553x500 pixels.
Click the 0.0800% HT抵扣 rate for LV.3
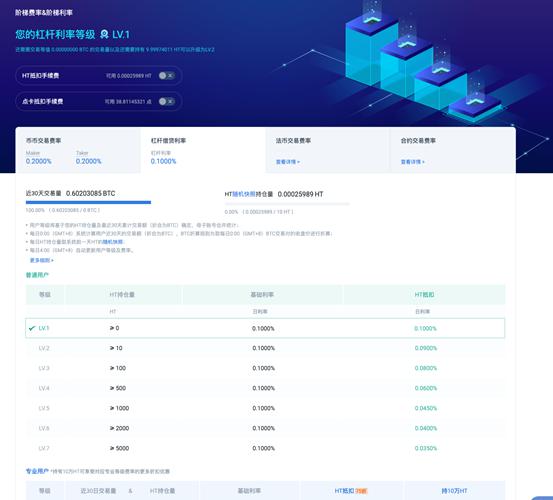click(426, 368)
